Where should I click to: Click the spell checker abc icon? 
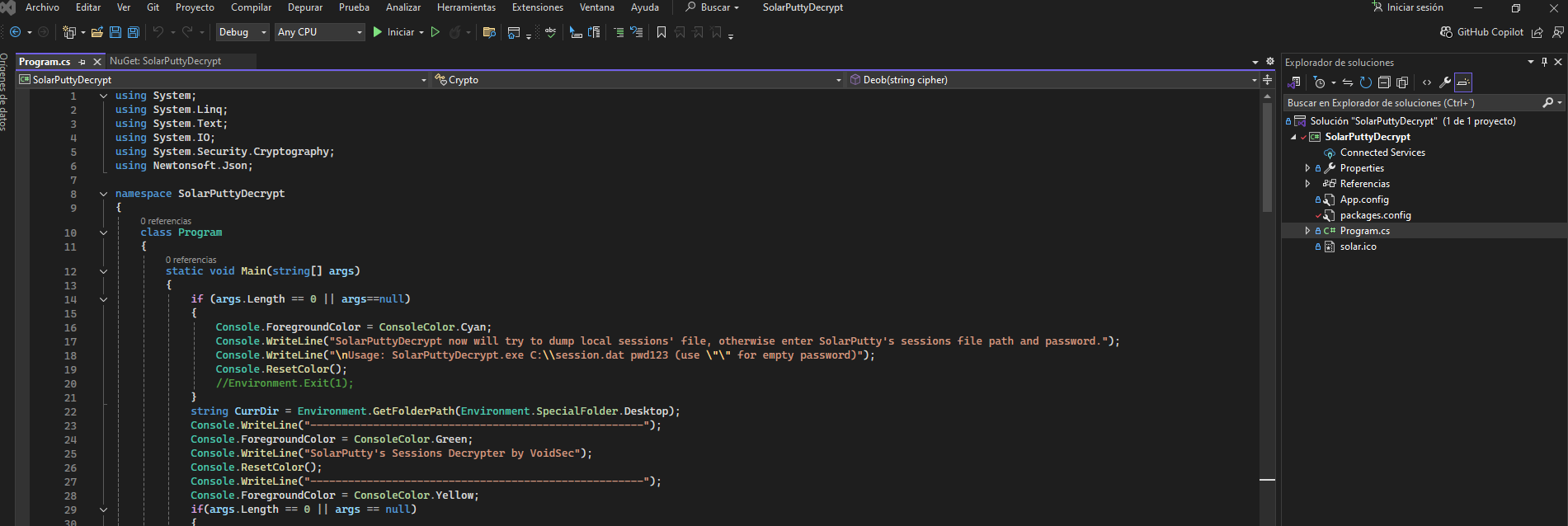coord(550,32)
